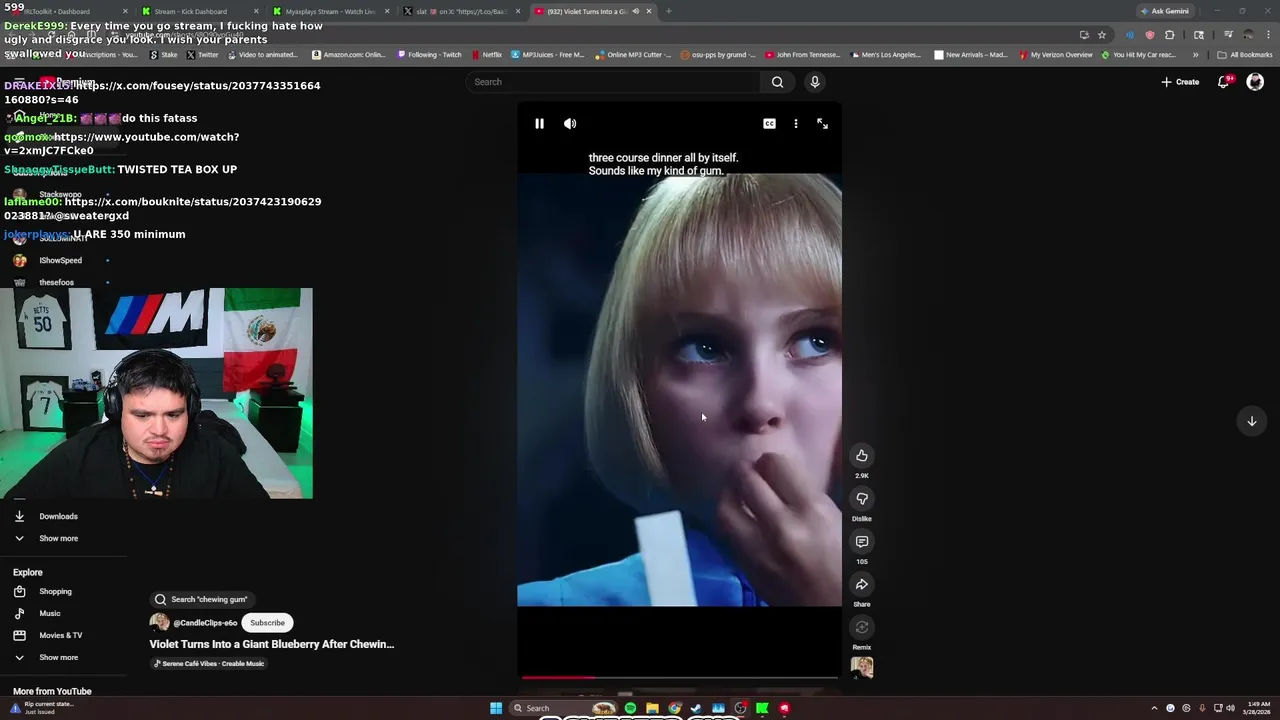The height and width of the screenshot is (720, 1280).
Task: Open OBS Studio from the taskbar
Action: pyautogui.click(x=740, y=708)
